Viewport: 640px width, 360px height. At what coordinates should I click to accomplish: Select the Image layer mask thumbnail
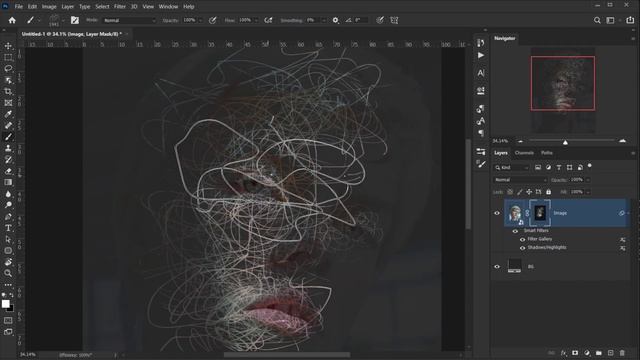540,213
